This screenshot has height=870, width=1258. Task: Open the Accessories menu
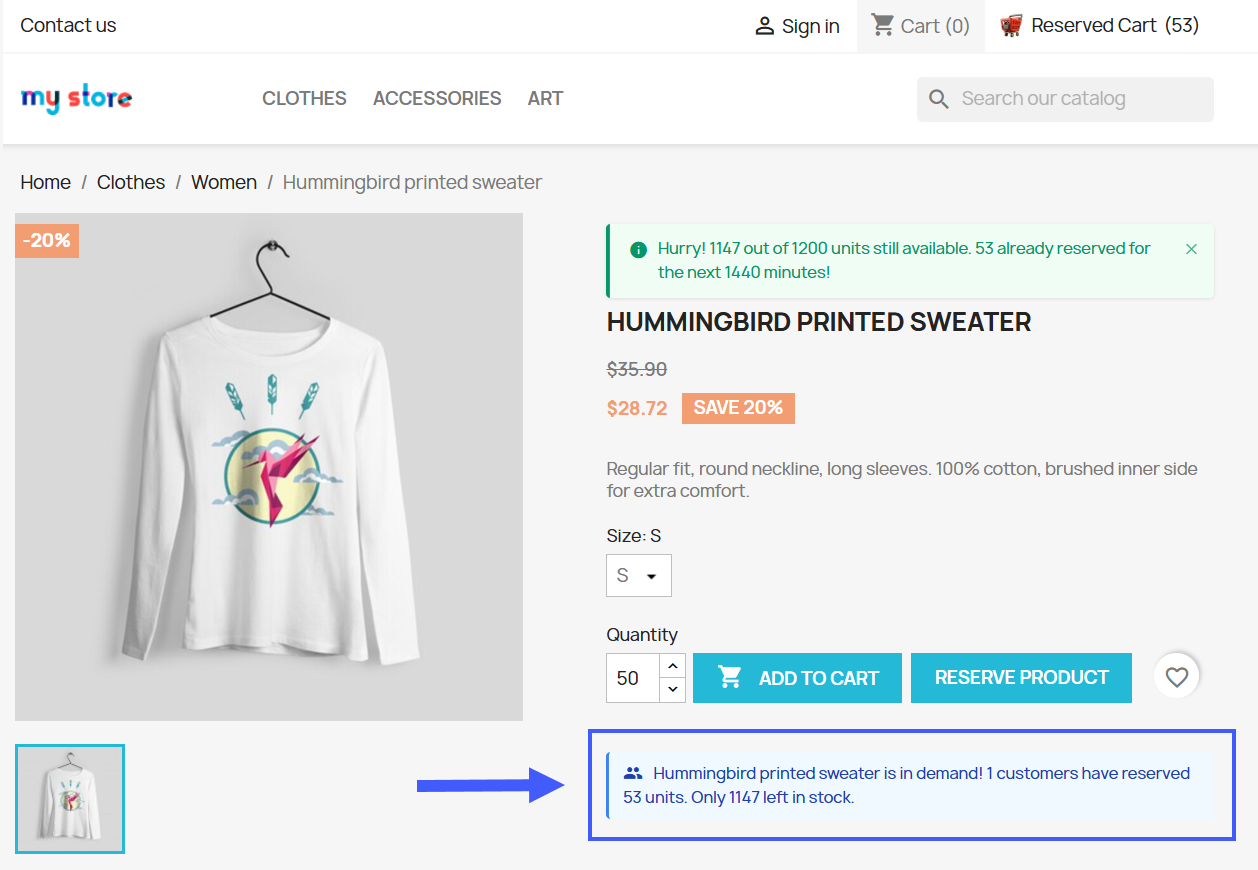click(x=437, y=98)
